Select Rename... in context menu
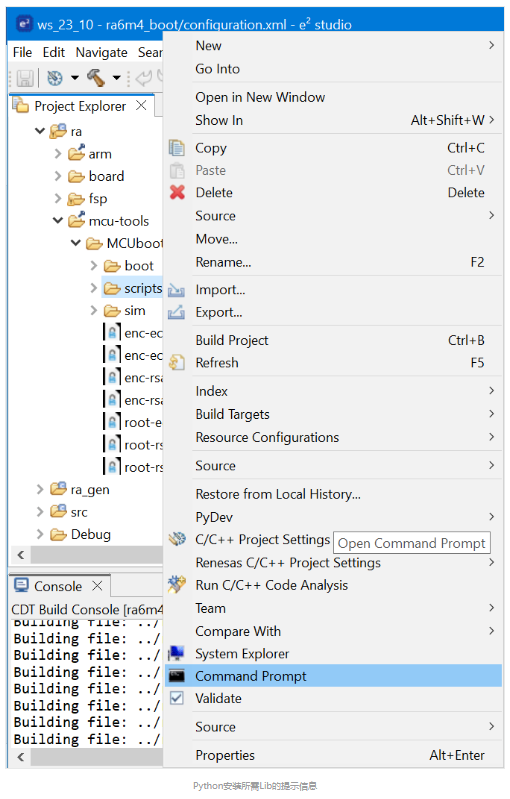The width and height of the screenshot is (510, 799). (x=333, y=262)
